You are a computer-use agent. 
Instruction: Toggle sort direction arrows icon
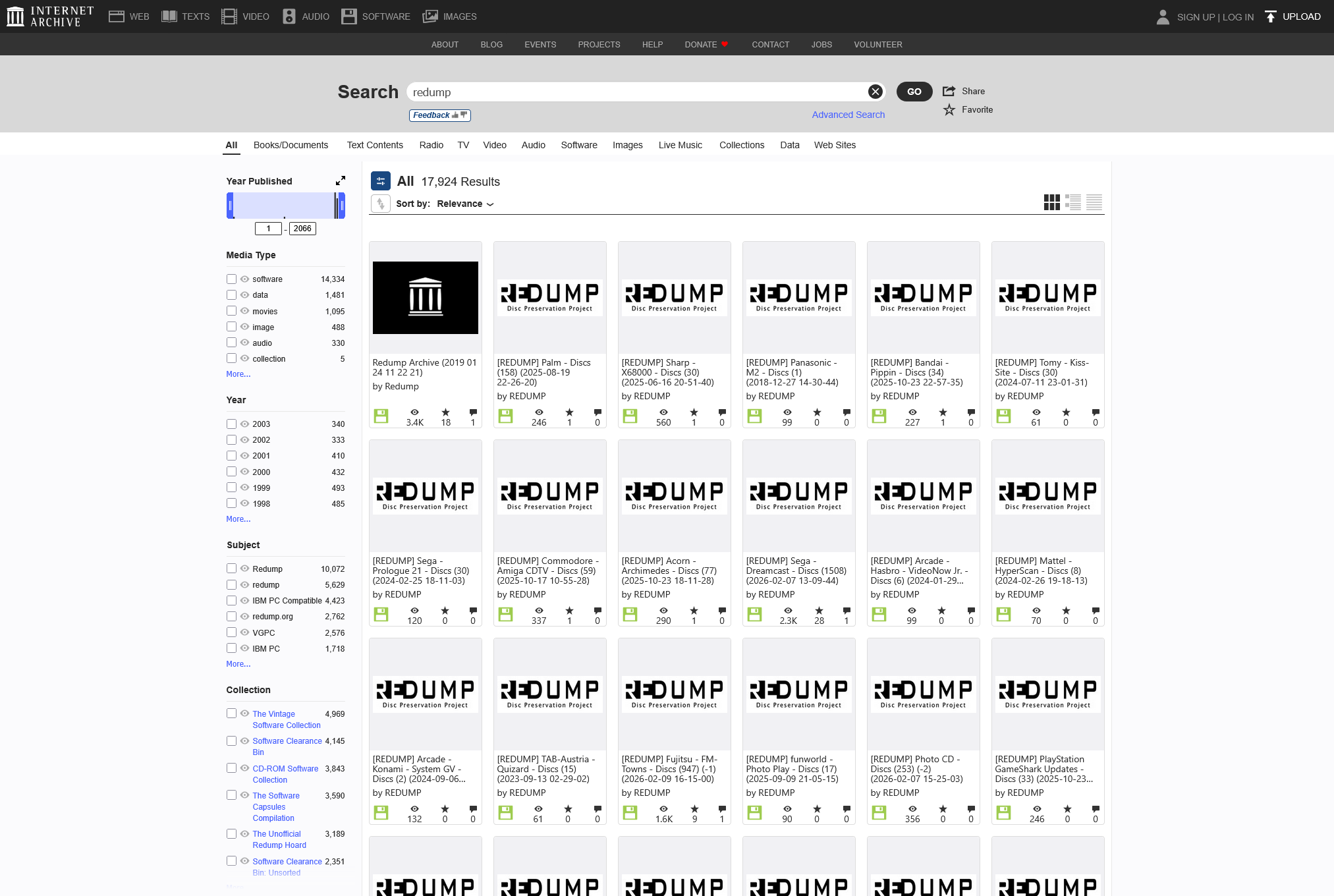381,204
